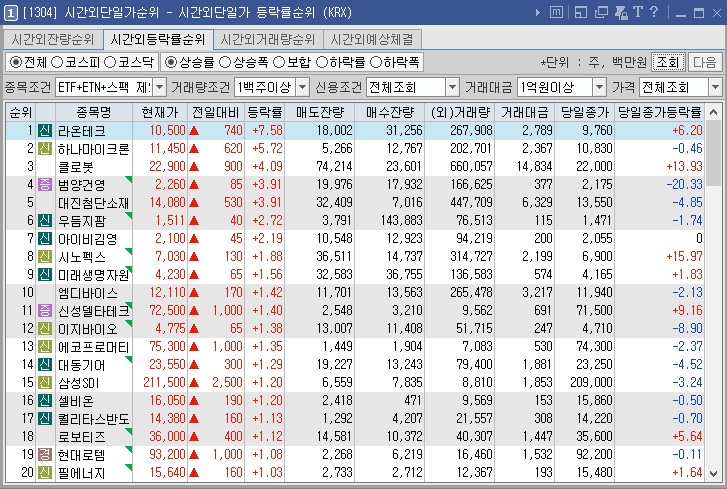Image resolution: width=727 pixels, height=489 pixels.
Task: Click 매수잔량 column header
Action: point(389,112)
